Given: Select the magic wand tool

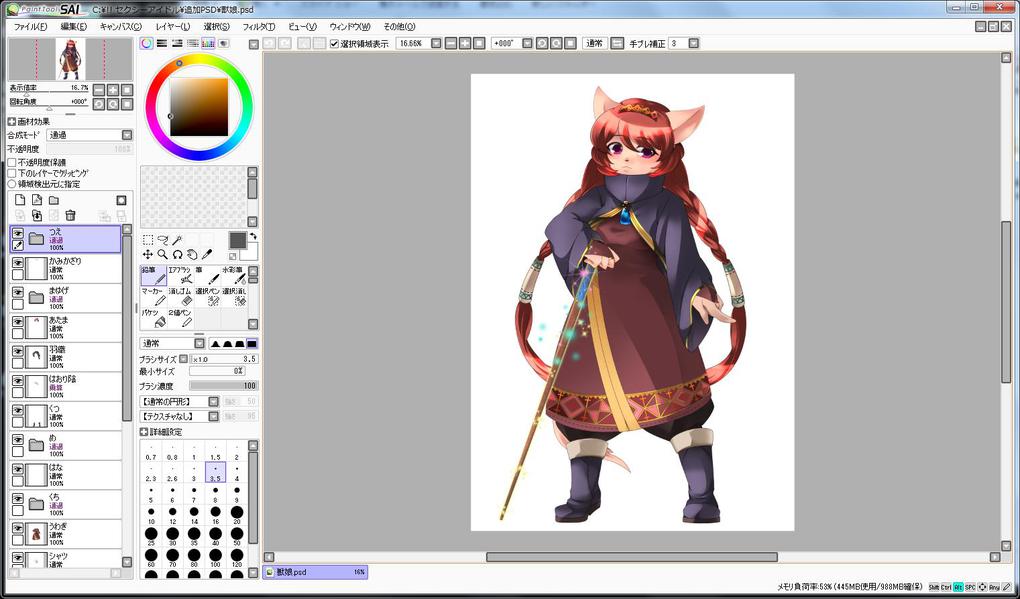Looking at the screenshot, I should 177,240.
